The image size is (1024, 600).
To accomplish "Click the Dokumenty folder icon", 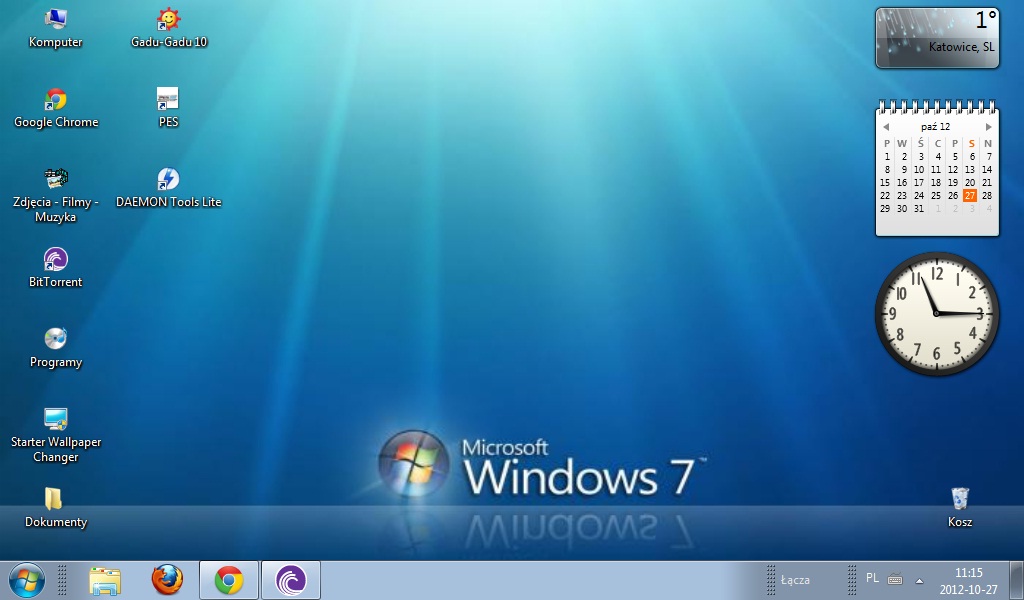I will pyautogui.click(x=55, y=500).
